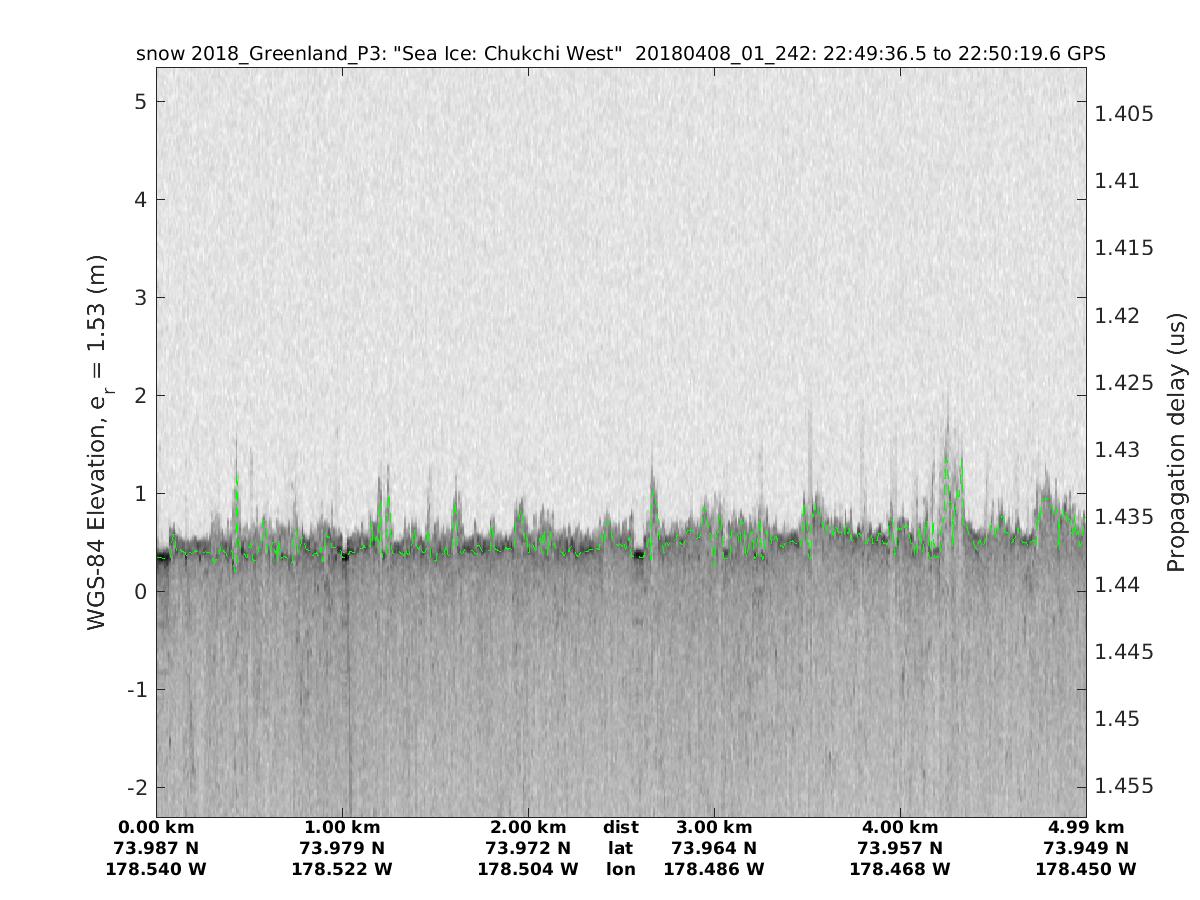The height and width of the screenshot is (900, 1200).
Task: Click the "73.987 N" latitude label
Action: pyautogui.click(x=156, y=848)
